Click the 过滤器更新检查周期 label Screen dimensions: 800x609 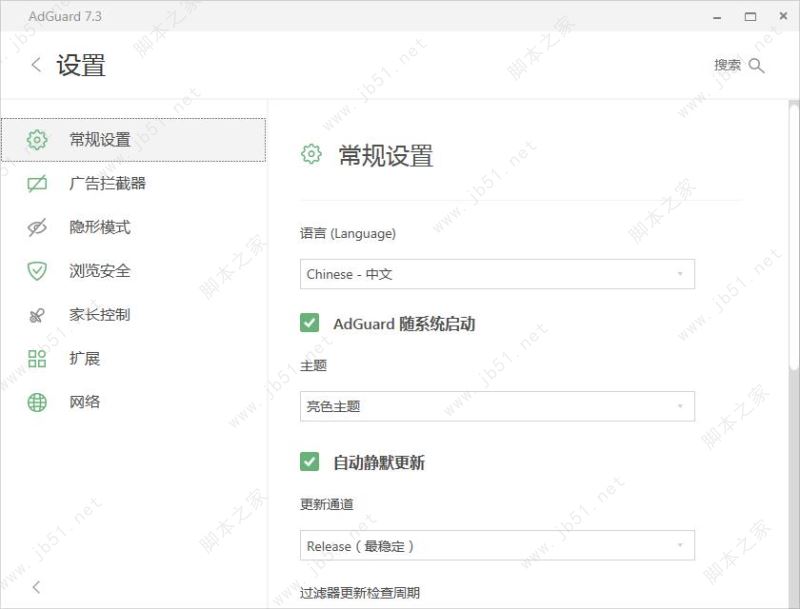pos(360,593)
